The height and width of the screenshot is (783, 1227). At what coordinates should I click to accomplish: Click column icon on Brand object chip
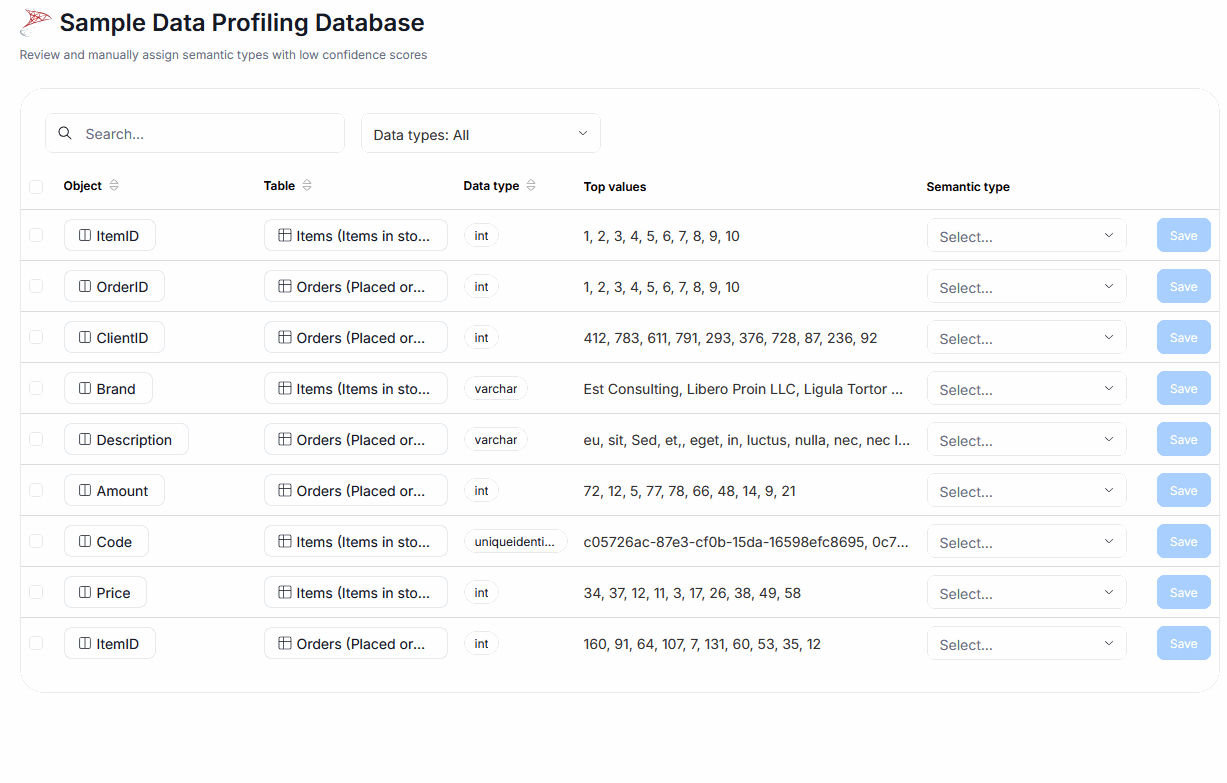(x=85, y=389)
